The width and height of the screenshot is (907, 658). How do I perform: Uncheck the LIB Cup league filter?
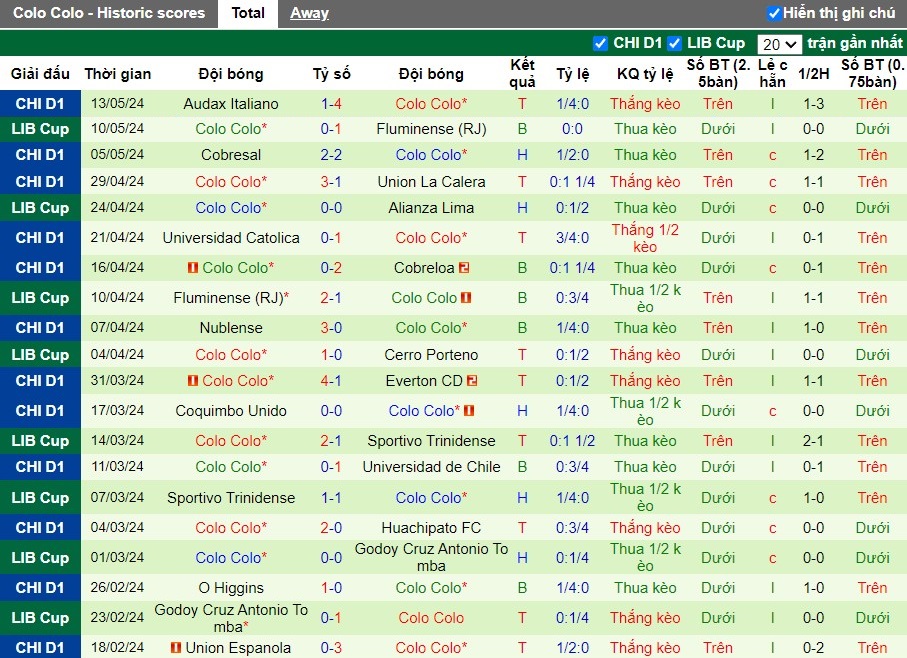point(674,43)
